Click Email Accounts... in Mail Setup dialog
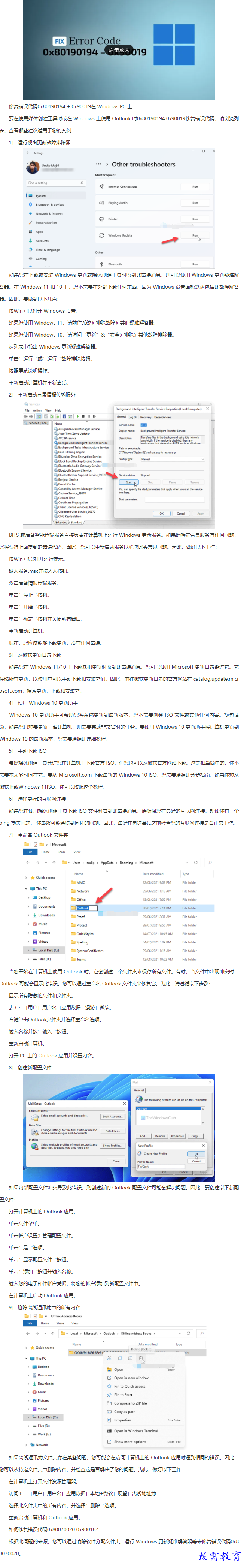Image resolution: width=244 pixels, height=1568 pixels. pos(112,1117)
